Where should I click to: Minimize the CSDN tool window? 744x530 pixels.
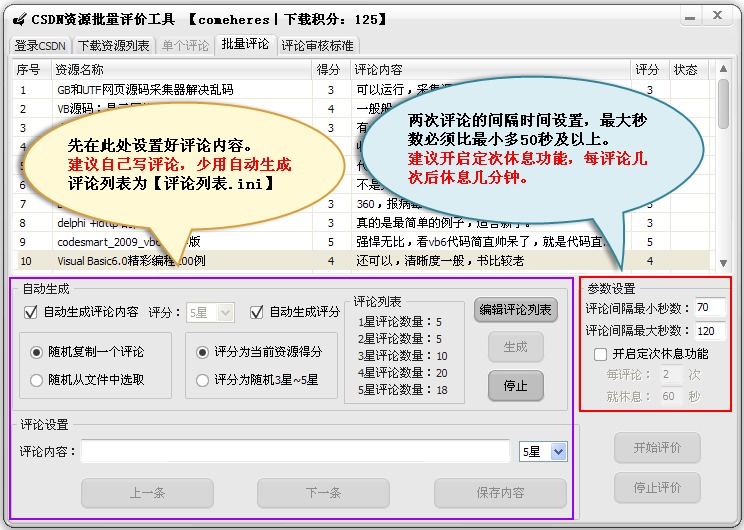click(690, 17)
